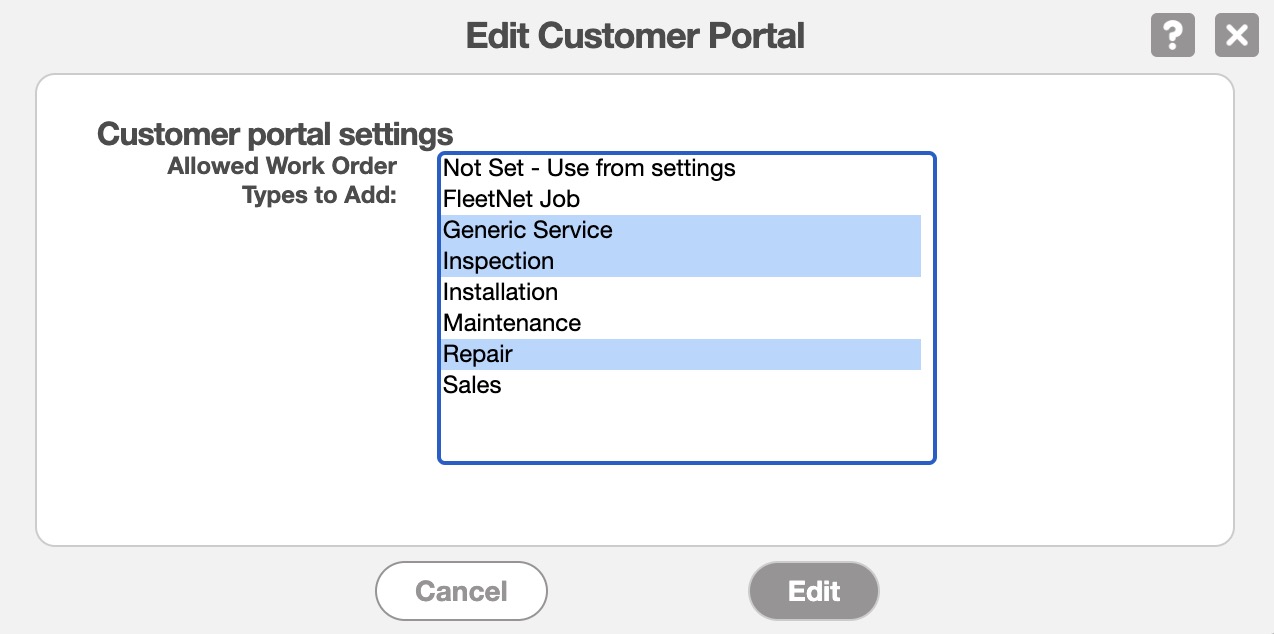Toggle the highlighted Repair work order type

(478, 354)
